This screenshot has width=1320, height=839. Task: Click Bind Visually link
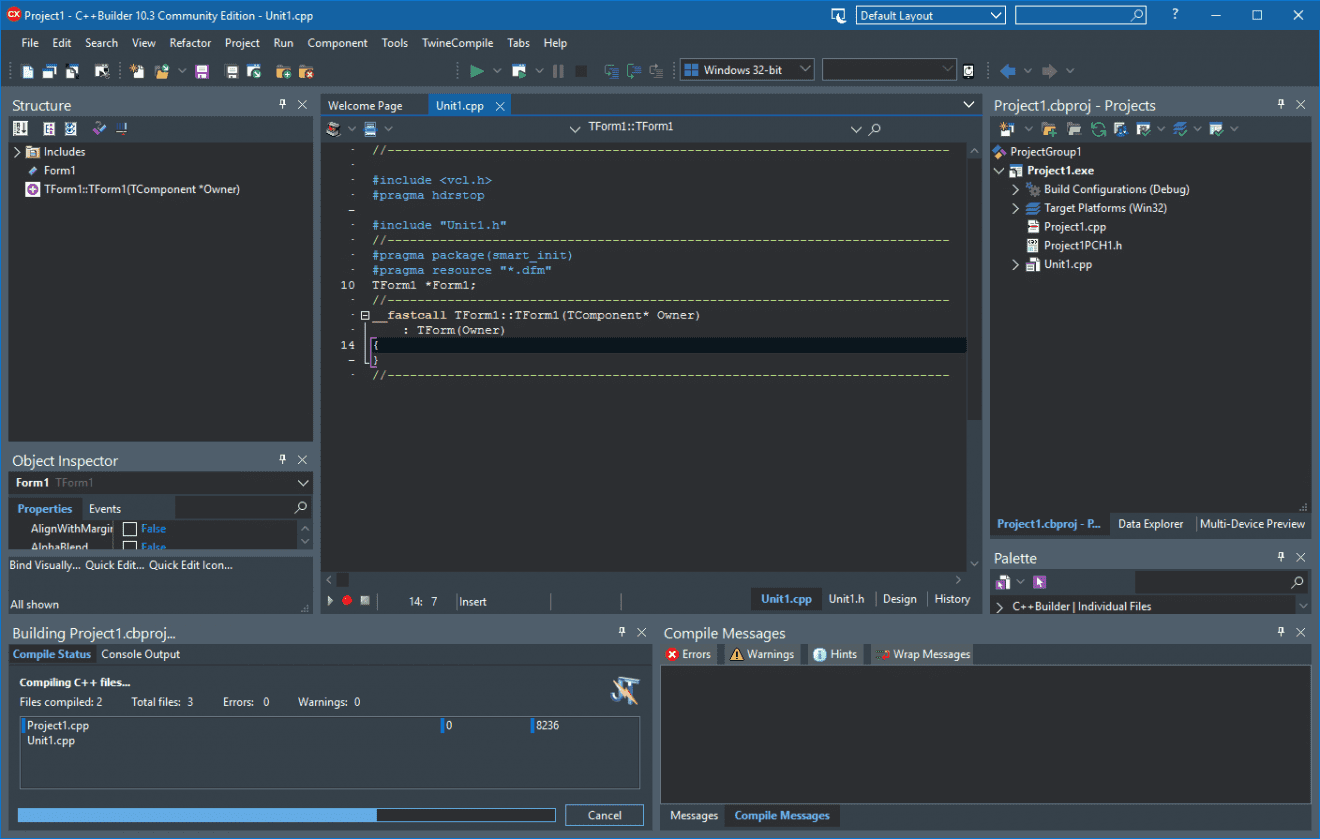pyautogui.click(x=45, y=565)
